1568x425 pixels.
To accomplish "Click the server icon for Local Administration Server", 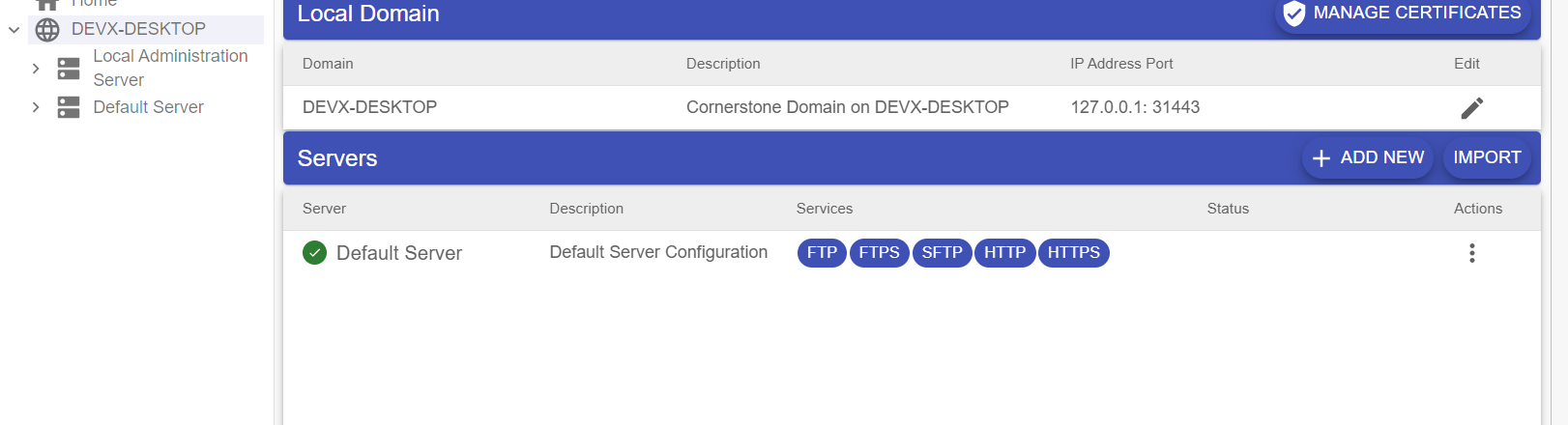I will (69, 69).
